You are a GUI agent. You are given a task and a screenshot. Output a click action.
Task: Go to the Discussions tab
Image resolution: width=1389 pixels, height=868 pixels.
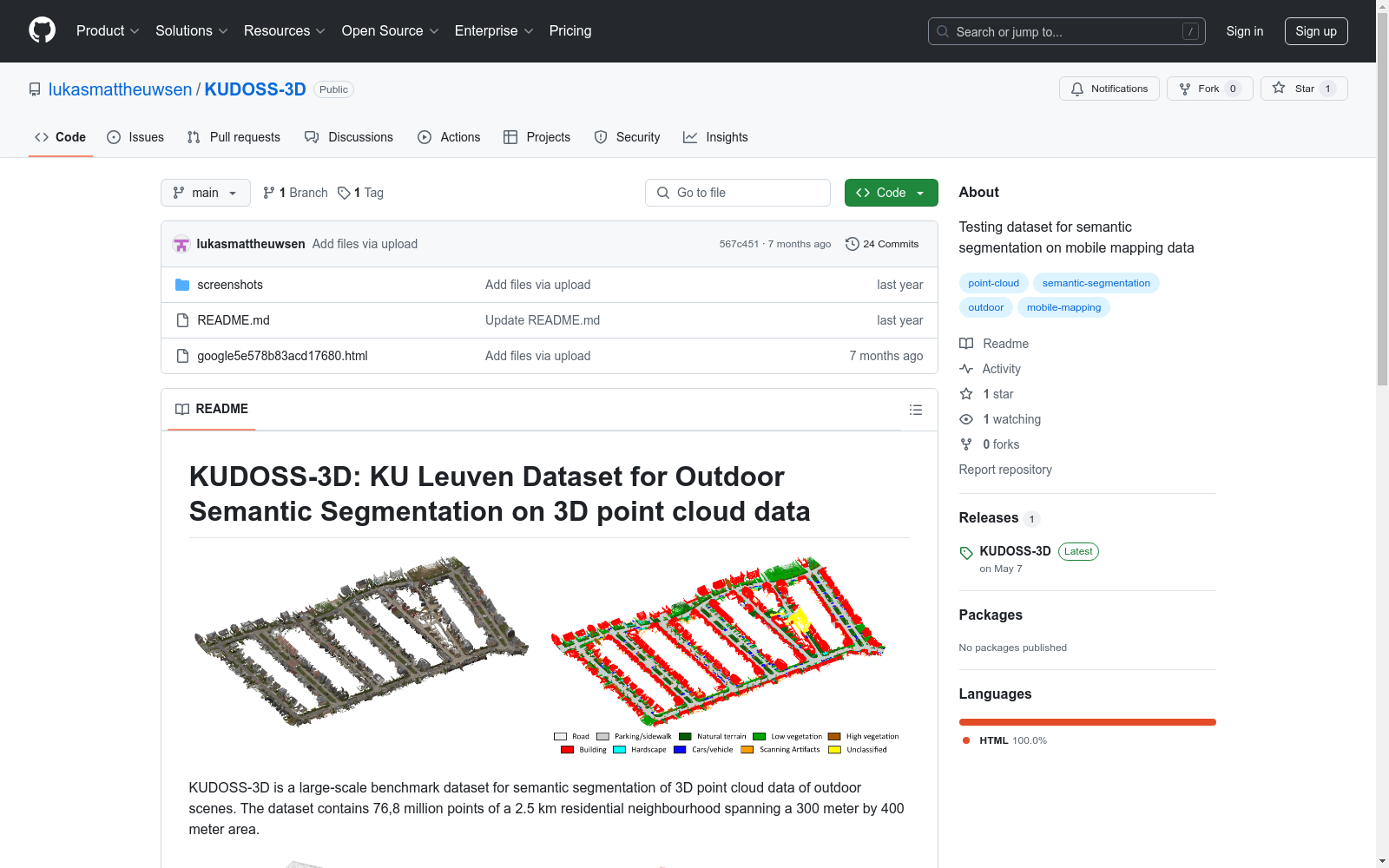click(x=349, y=137)
